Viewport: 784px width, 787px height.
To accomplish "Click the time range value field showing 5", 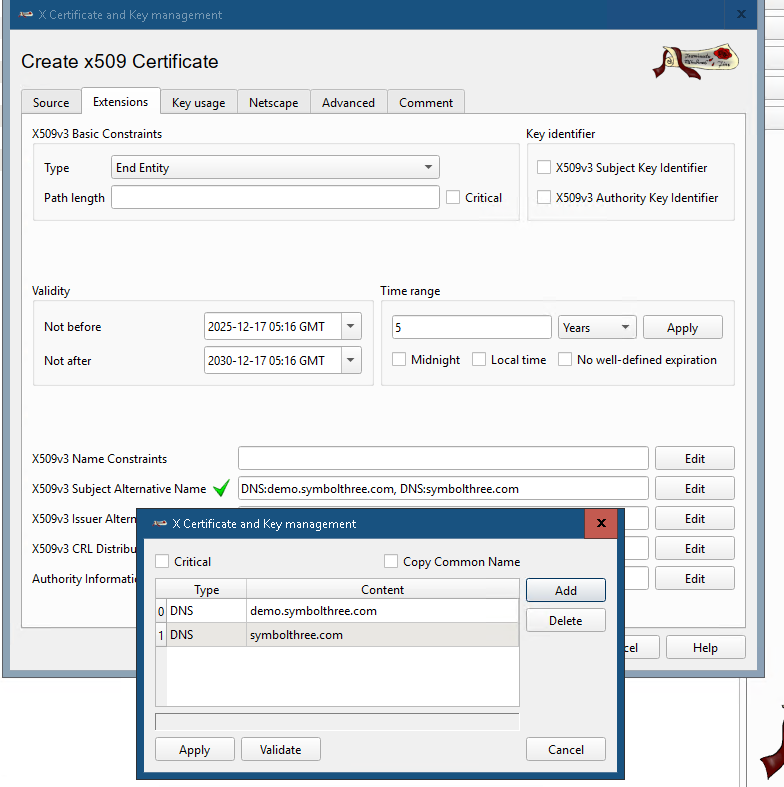I will click(471, 327).
